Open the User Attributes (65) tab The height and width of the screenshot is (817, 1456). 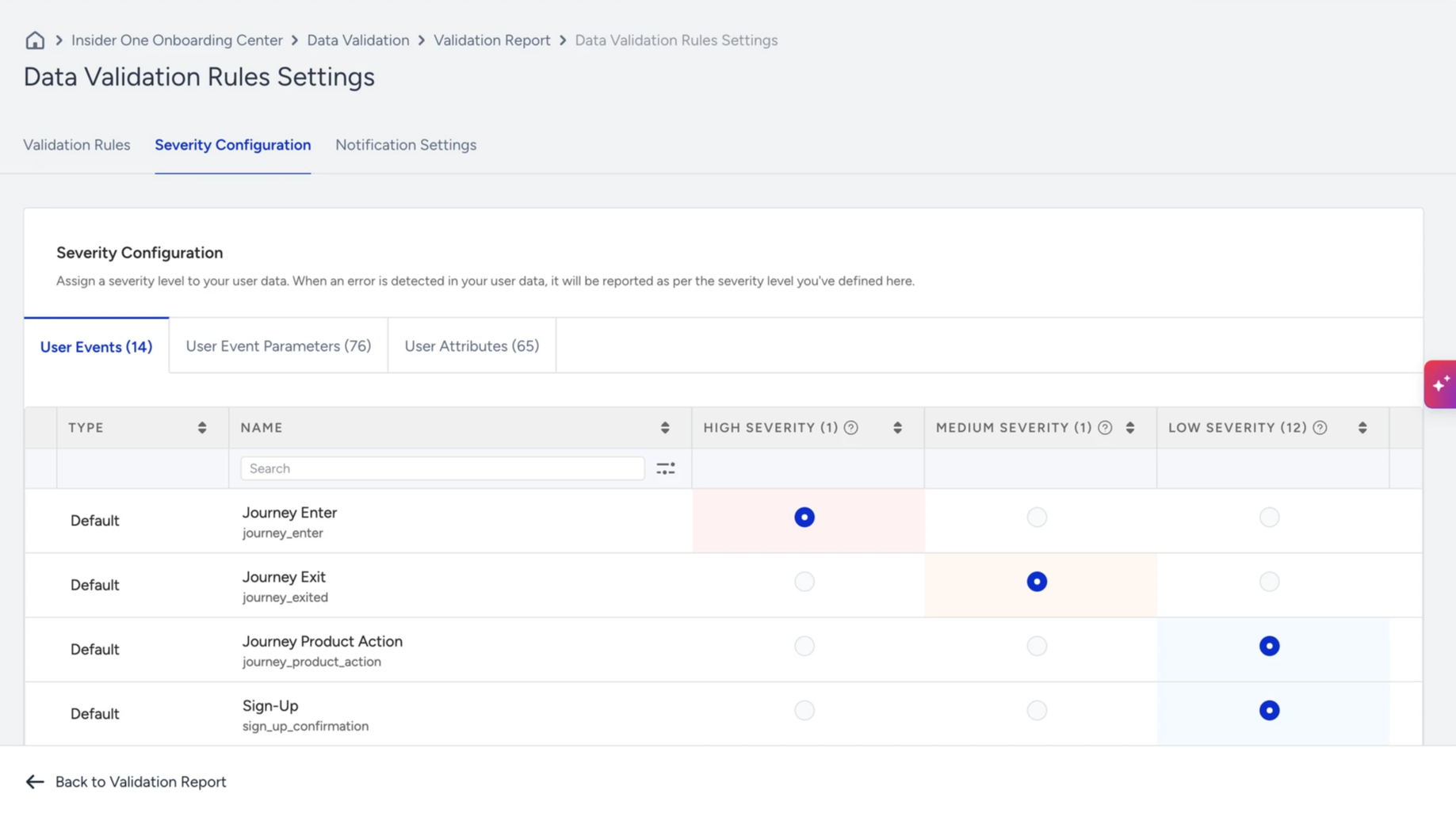pos(472,346)
